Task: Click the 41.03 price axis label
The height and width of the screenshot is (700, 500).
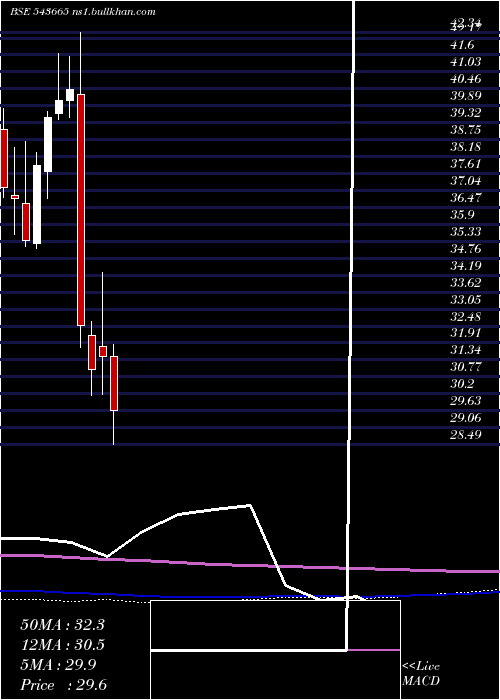Action: [465, 62]
